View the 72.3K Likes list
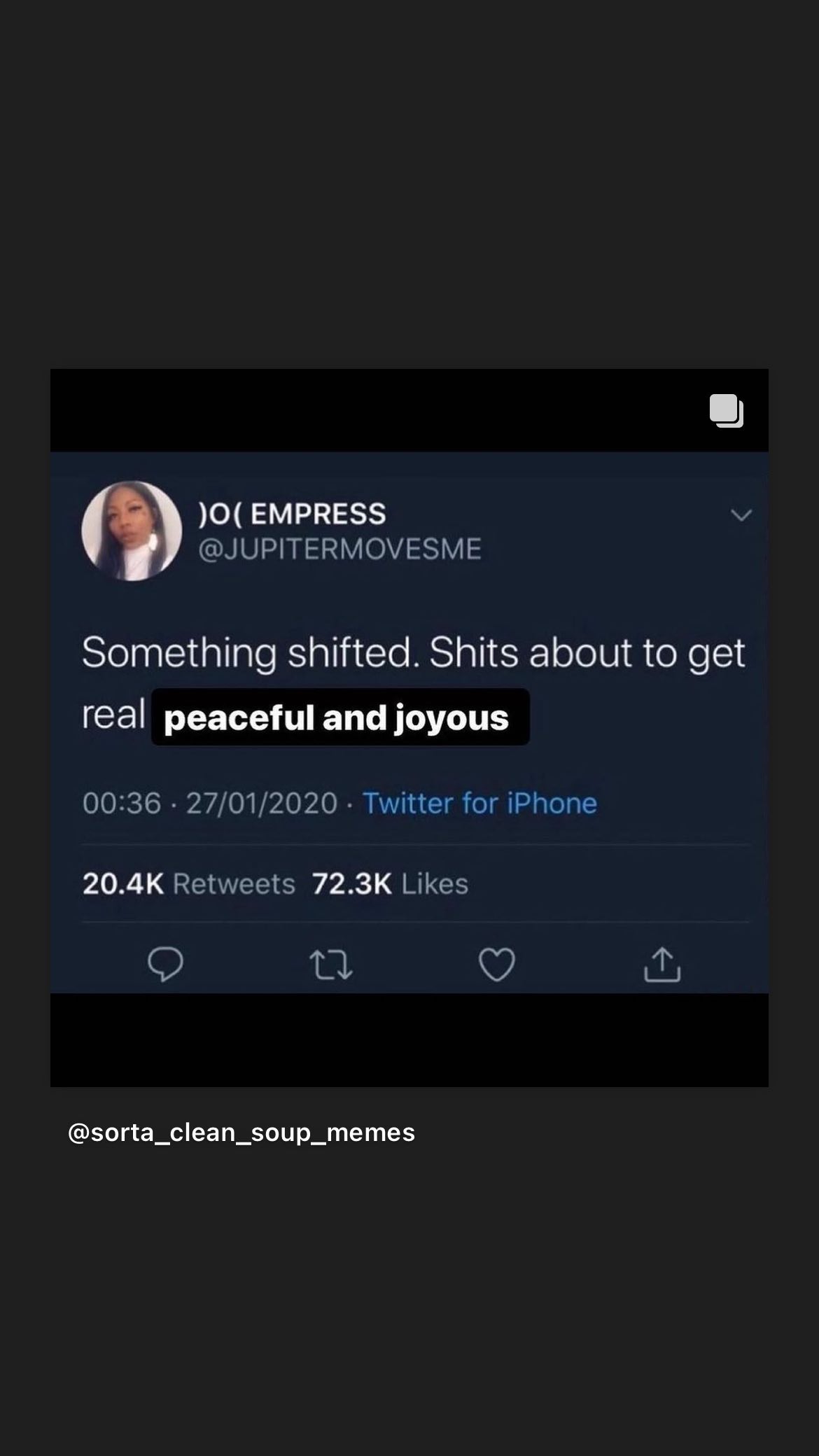The width and height of the screenshot is (819, 1456). (x=391, y=883)
